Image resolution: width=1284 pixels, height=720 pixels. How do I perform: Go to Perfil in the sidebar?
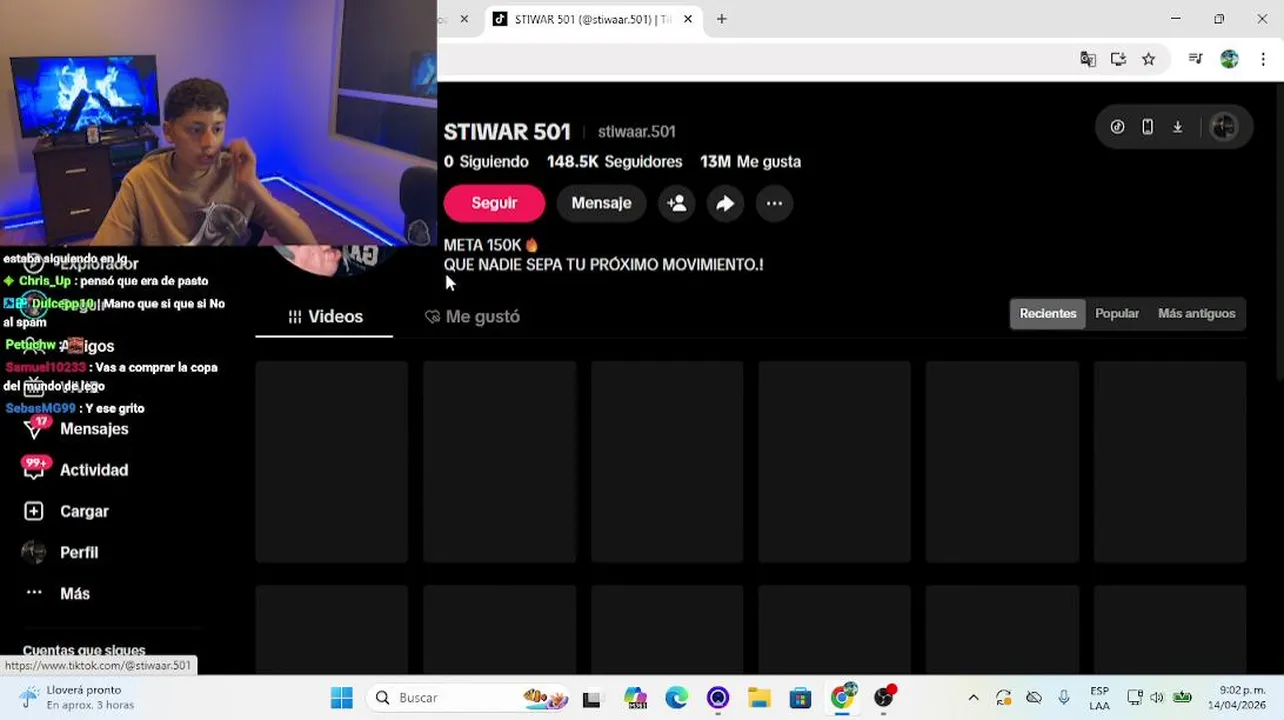pyautogui.click(x=79, y=552)
